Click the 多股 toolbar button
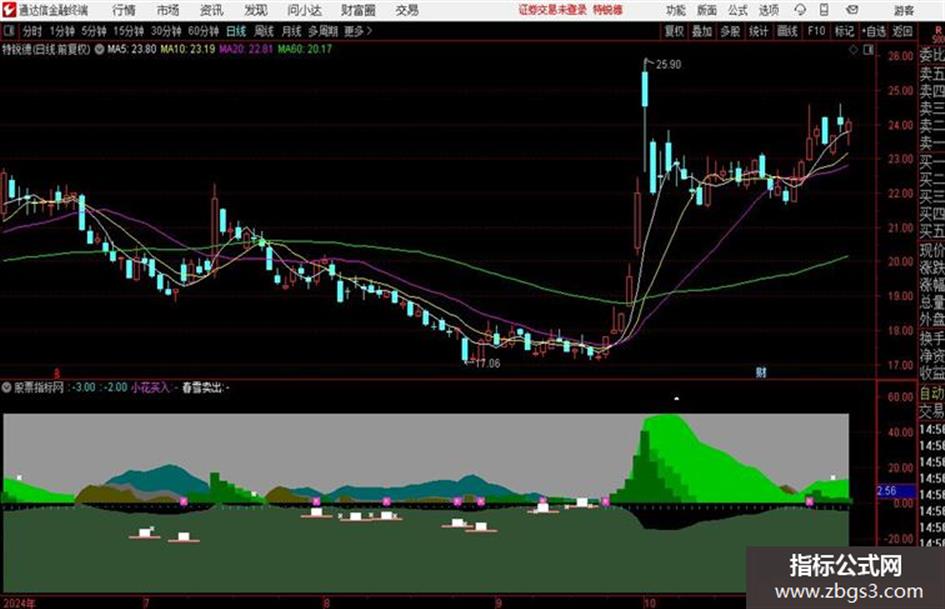 [730, 31]
